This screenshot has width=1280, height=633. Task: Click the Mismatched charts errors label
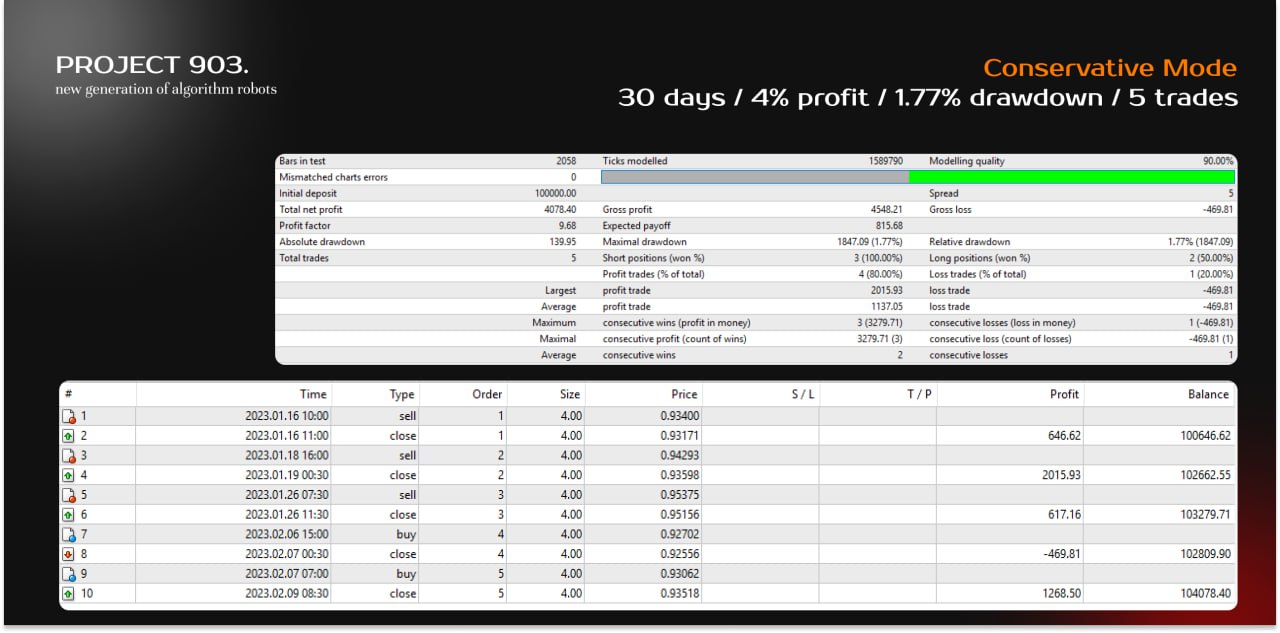tap(333, 177)
